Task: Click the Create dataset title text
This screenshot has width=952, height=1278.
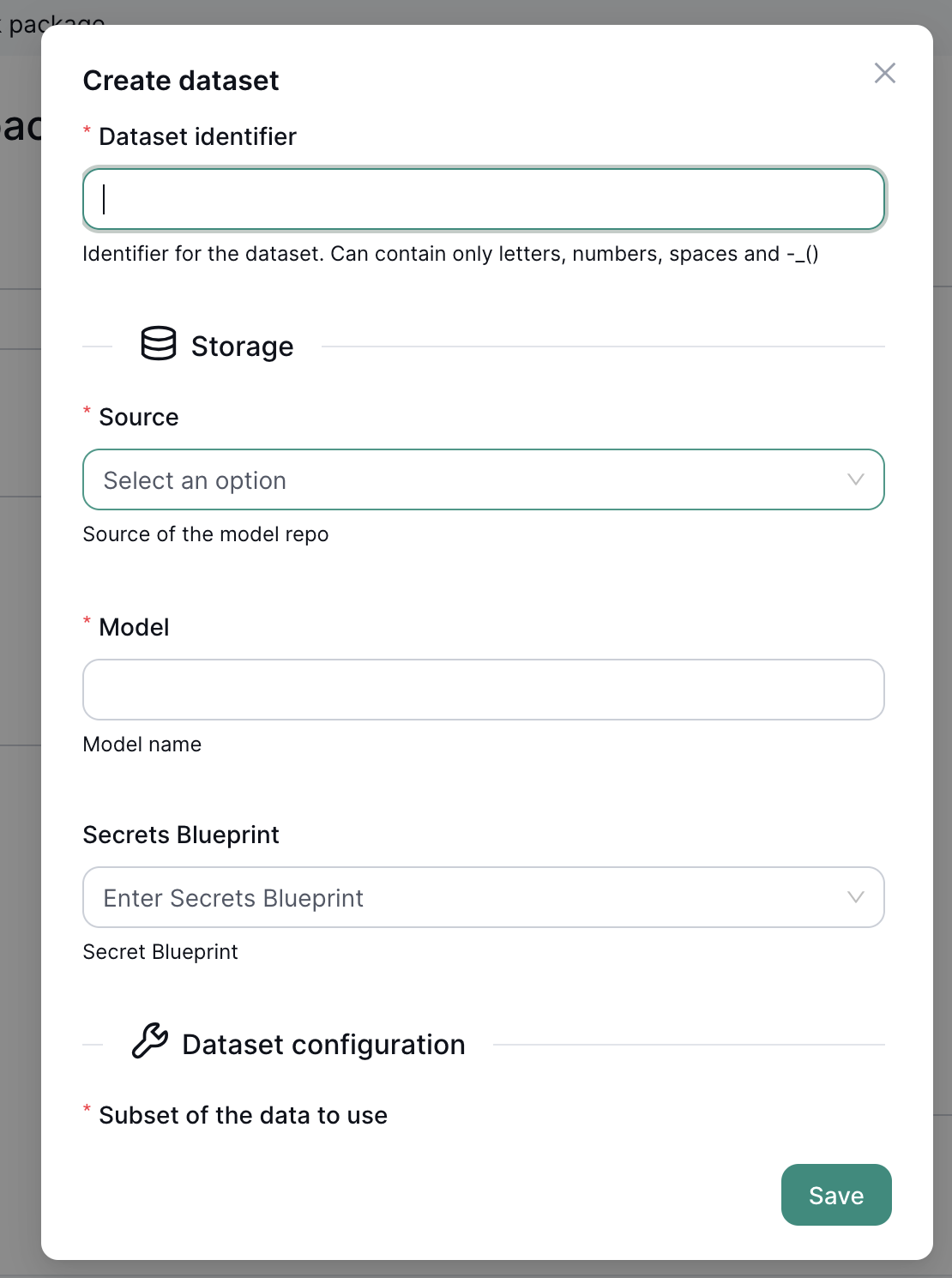Action: point(181,80)
